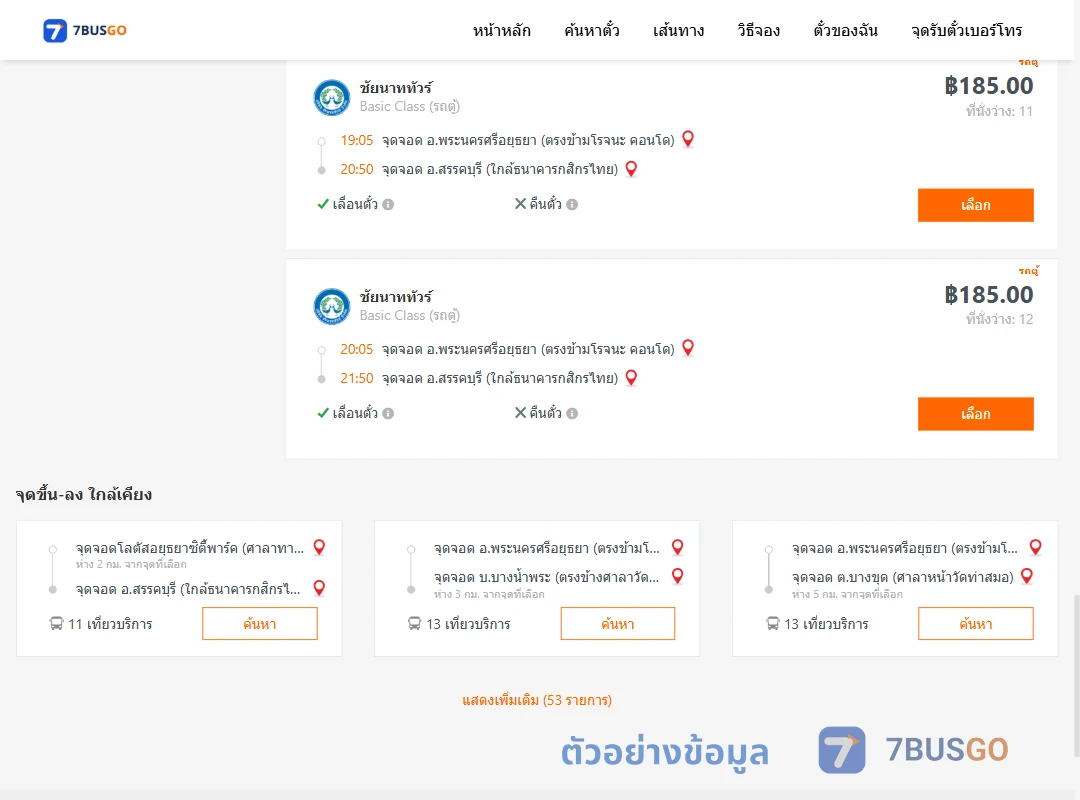Click ที่นั่งว่าง: 11 seat count

[x=999, y=111]
